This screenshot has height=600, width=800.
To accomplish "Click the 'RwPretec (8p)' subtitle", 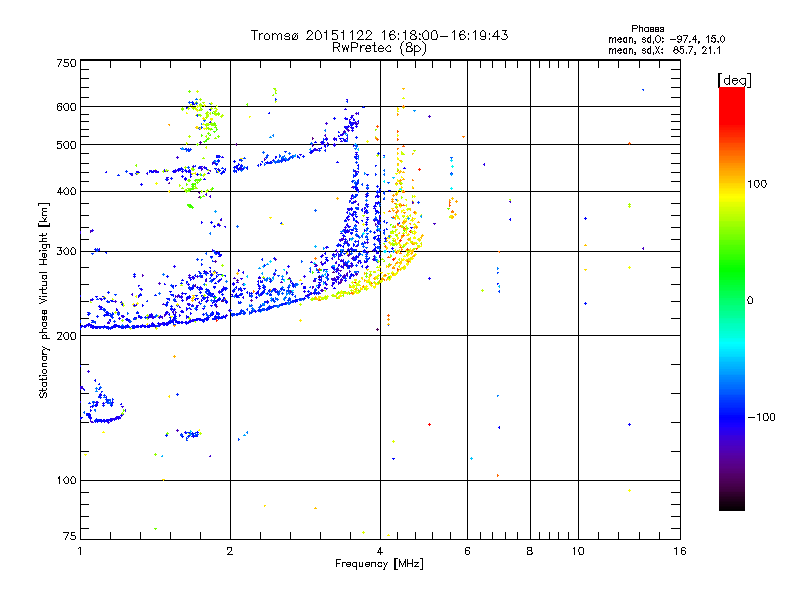I will [x=379, y=48].
